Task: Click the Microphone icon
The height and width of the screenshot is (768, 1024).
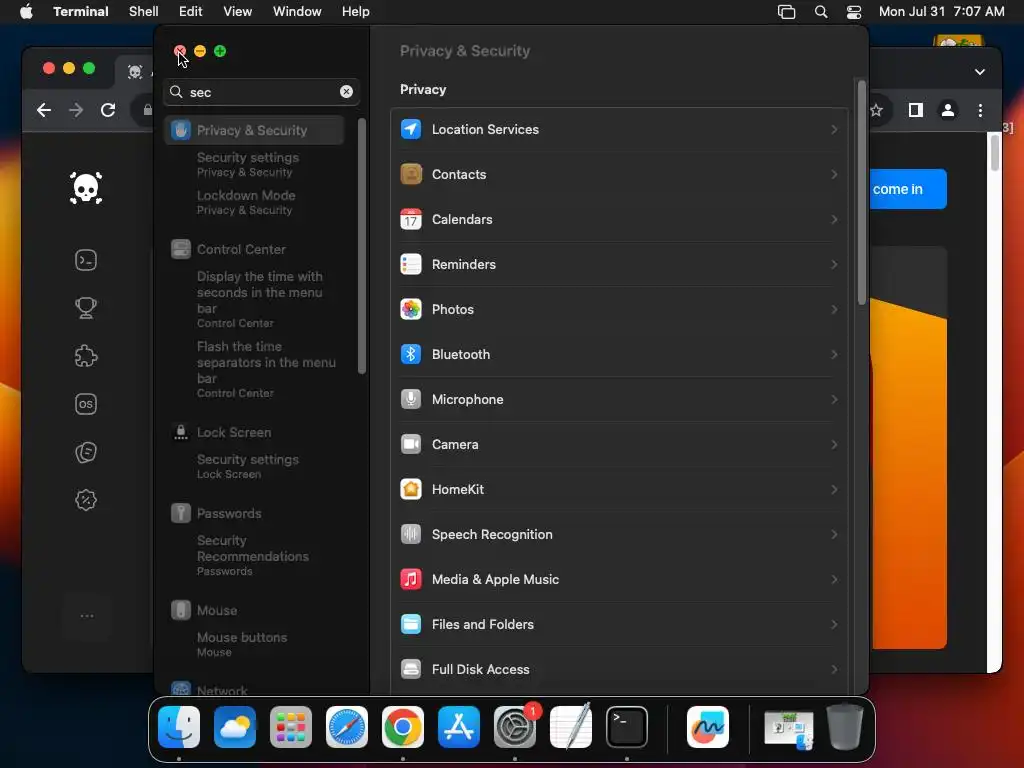Action: point(411,400)
